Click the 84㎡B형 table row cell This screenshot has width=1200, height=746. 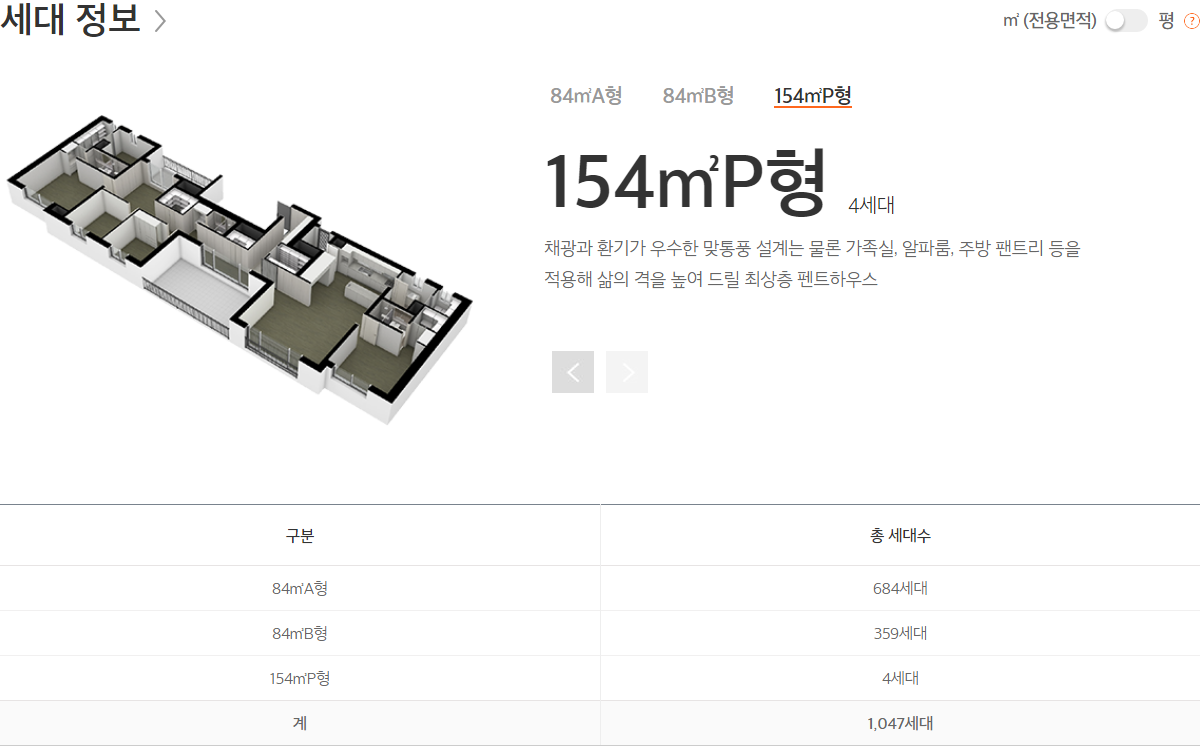point(300,634)
